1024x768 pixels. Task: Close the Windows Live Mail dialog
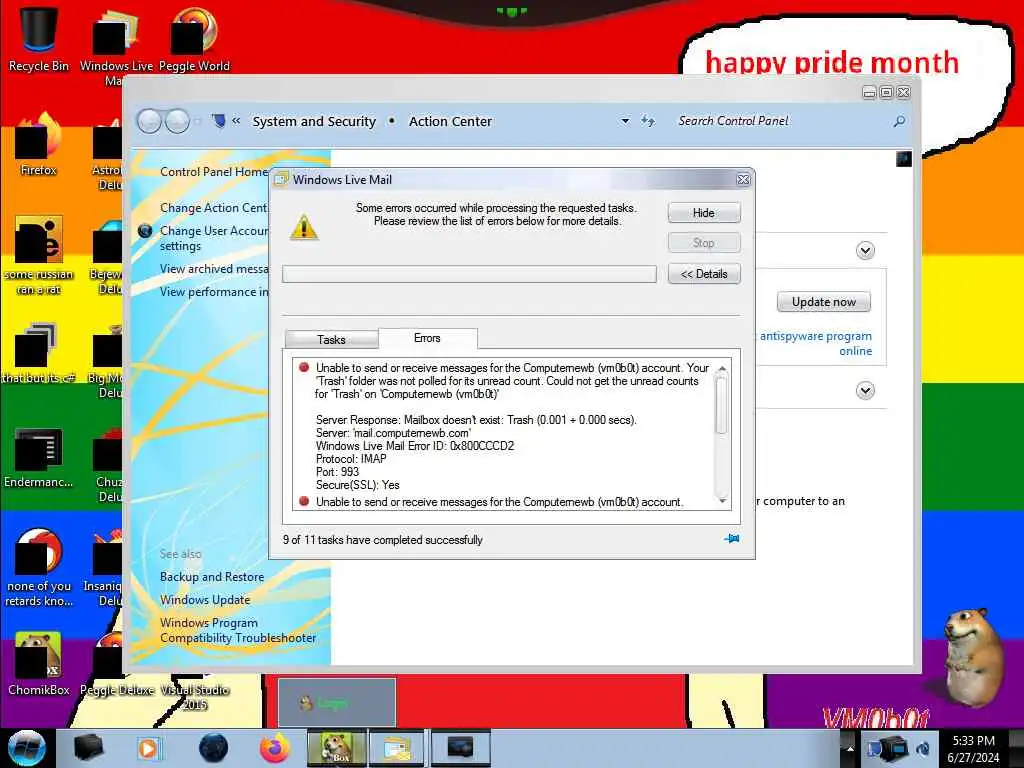click(x=743, y=180)
